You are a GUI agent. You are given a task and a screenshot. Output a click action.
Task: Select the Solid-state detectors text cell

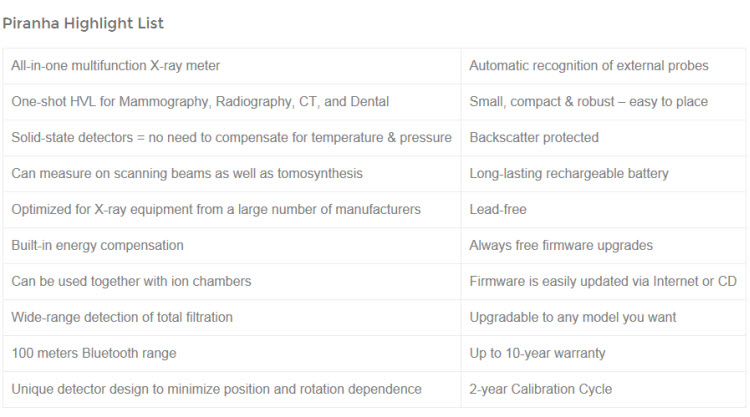[x=231, y=138]
